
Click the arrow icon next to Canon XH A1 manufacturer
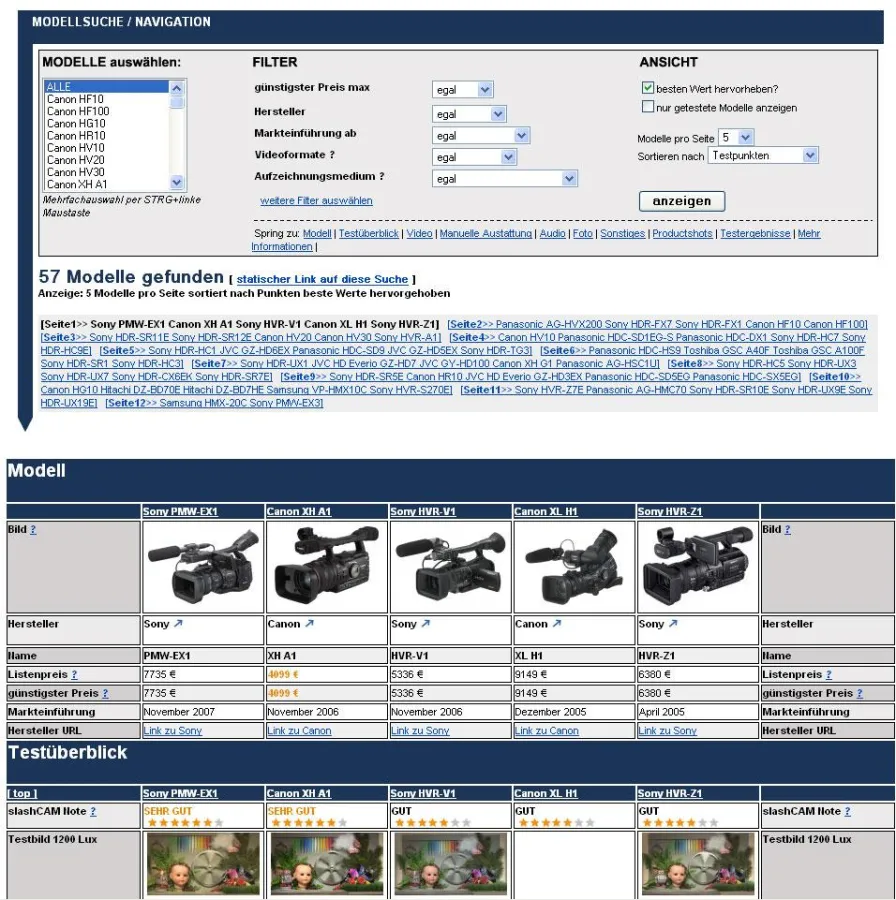click(x=309, y=624)
